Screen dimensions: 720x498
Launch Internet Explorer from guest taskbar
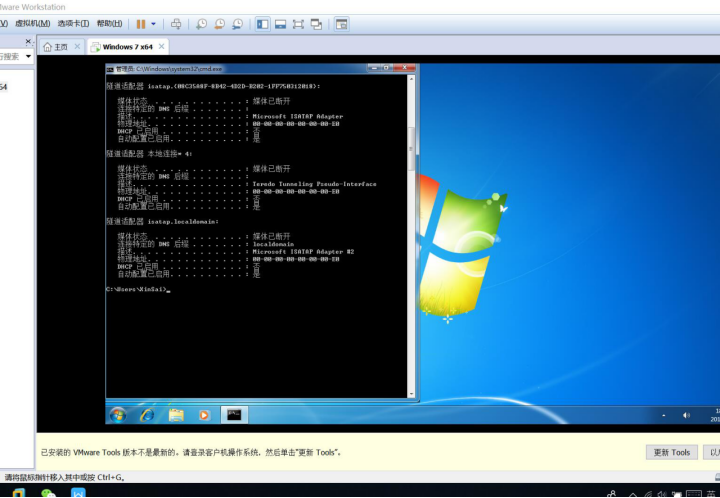(147, 415)
